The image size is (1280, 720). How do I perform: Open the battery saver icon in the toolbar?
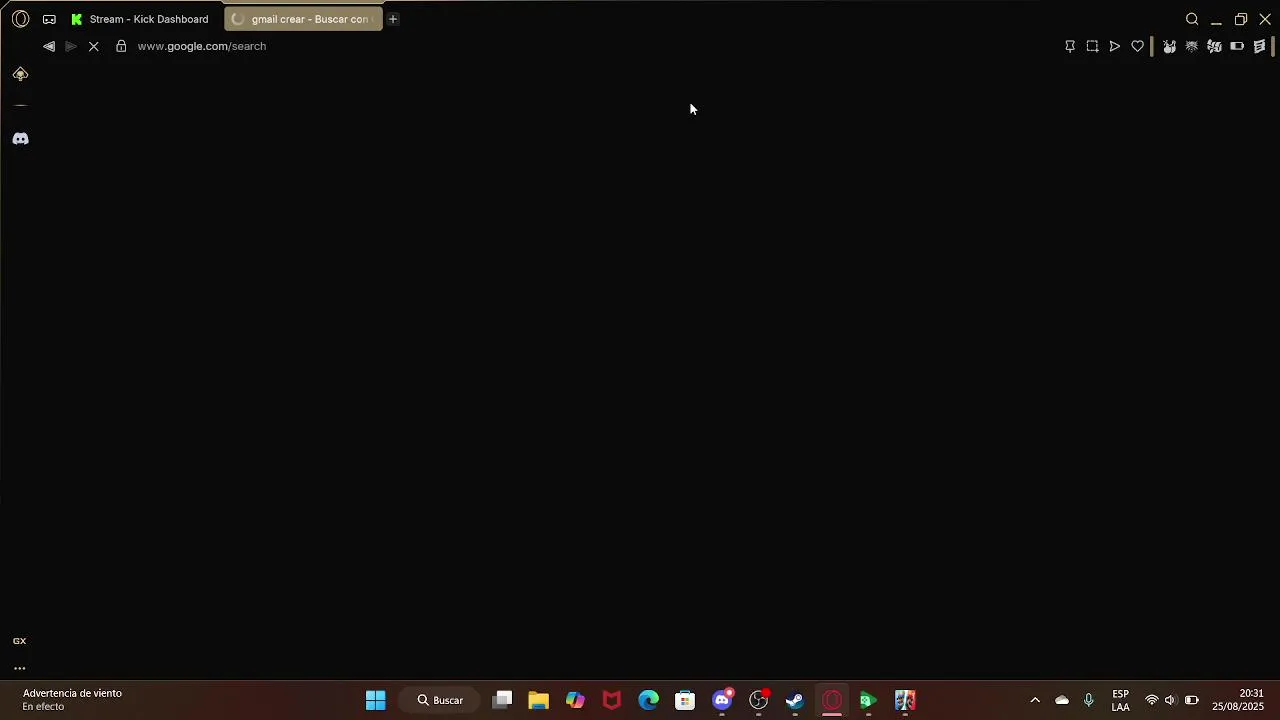click(1237, 46)
